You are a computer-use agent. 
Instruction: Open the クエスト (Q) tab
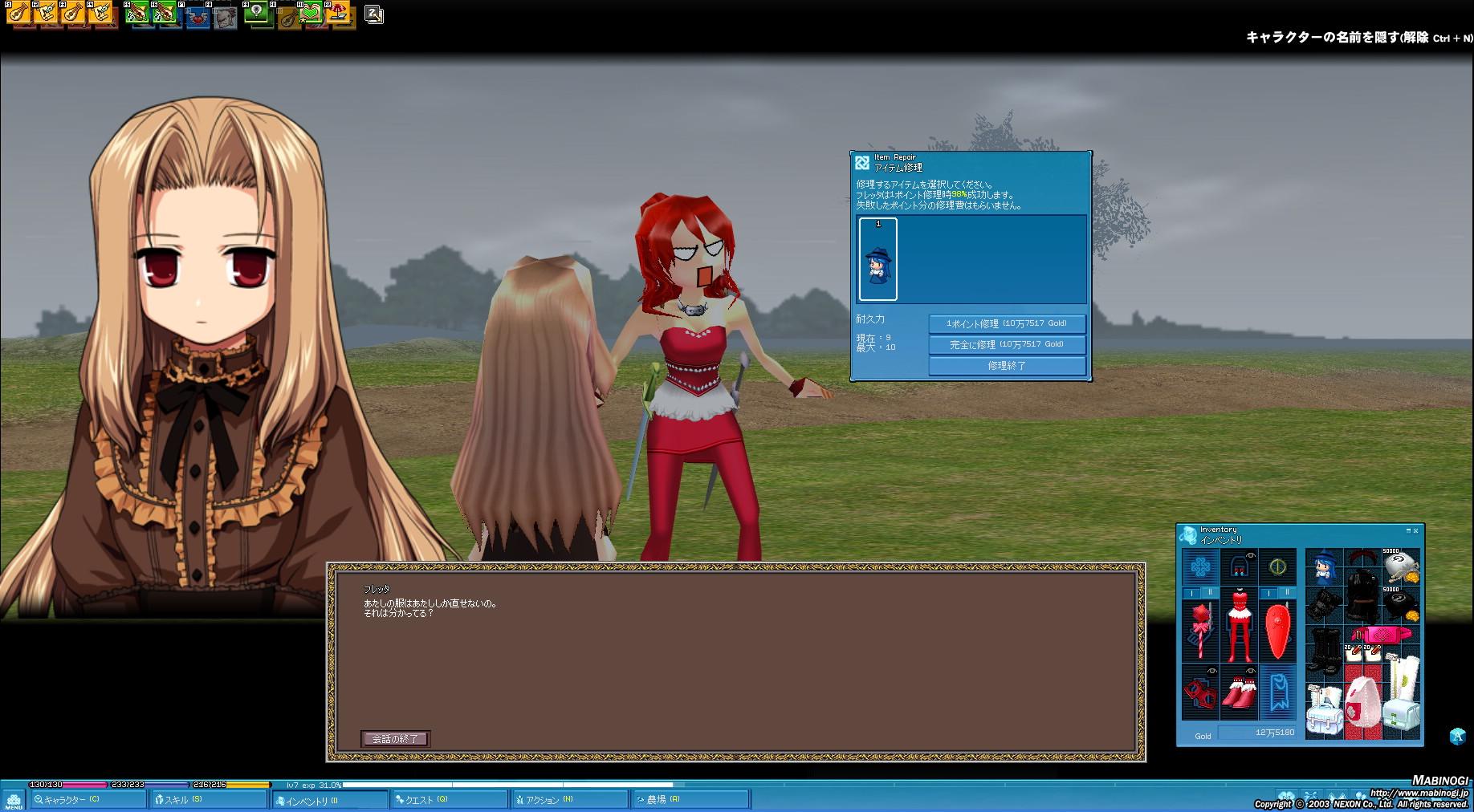click(450, 799)
